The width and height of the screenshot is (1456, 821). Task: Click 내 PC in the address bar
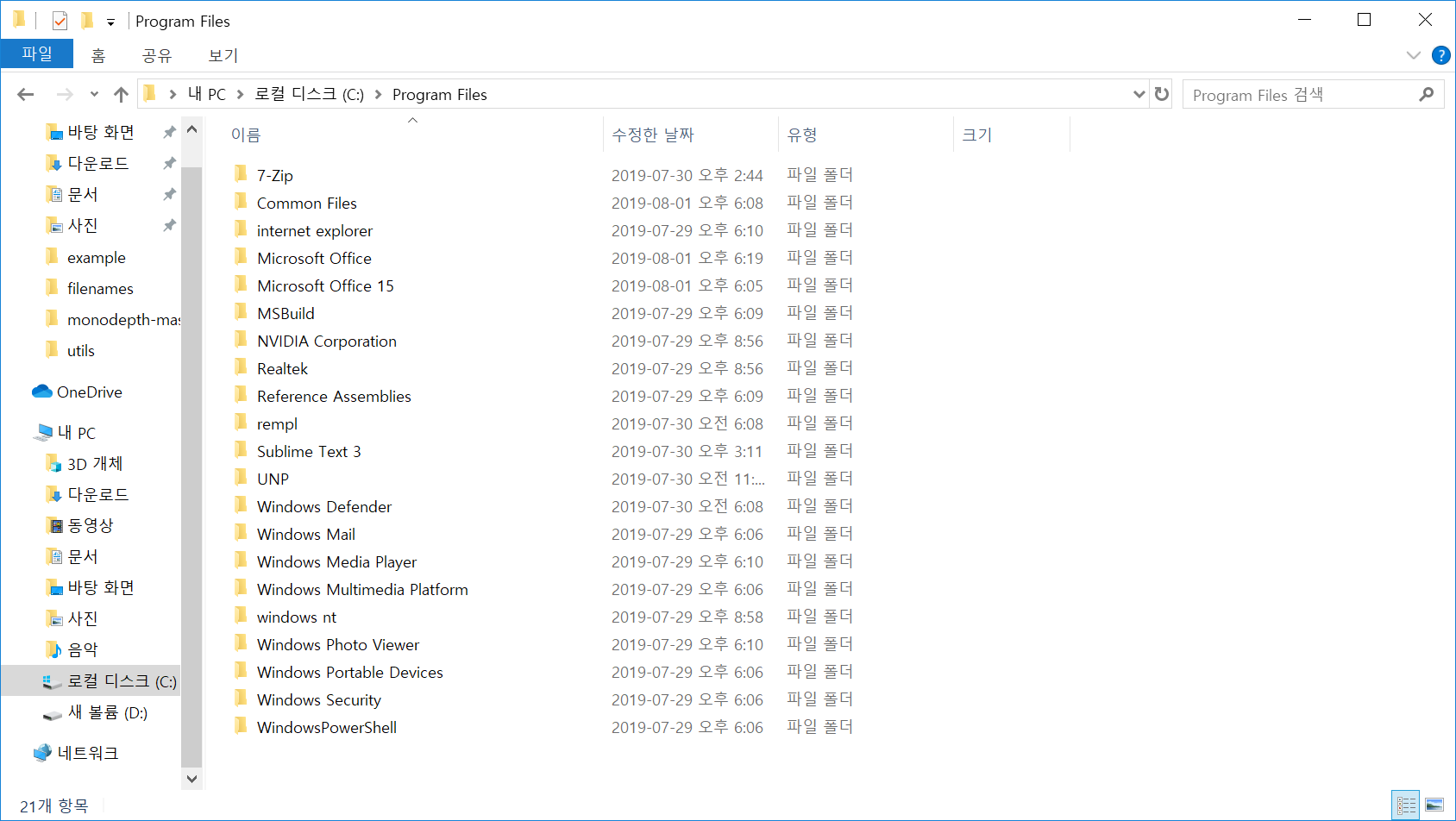(x=207, y=94)
